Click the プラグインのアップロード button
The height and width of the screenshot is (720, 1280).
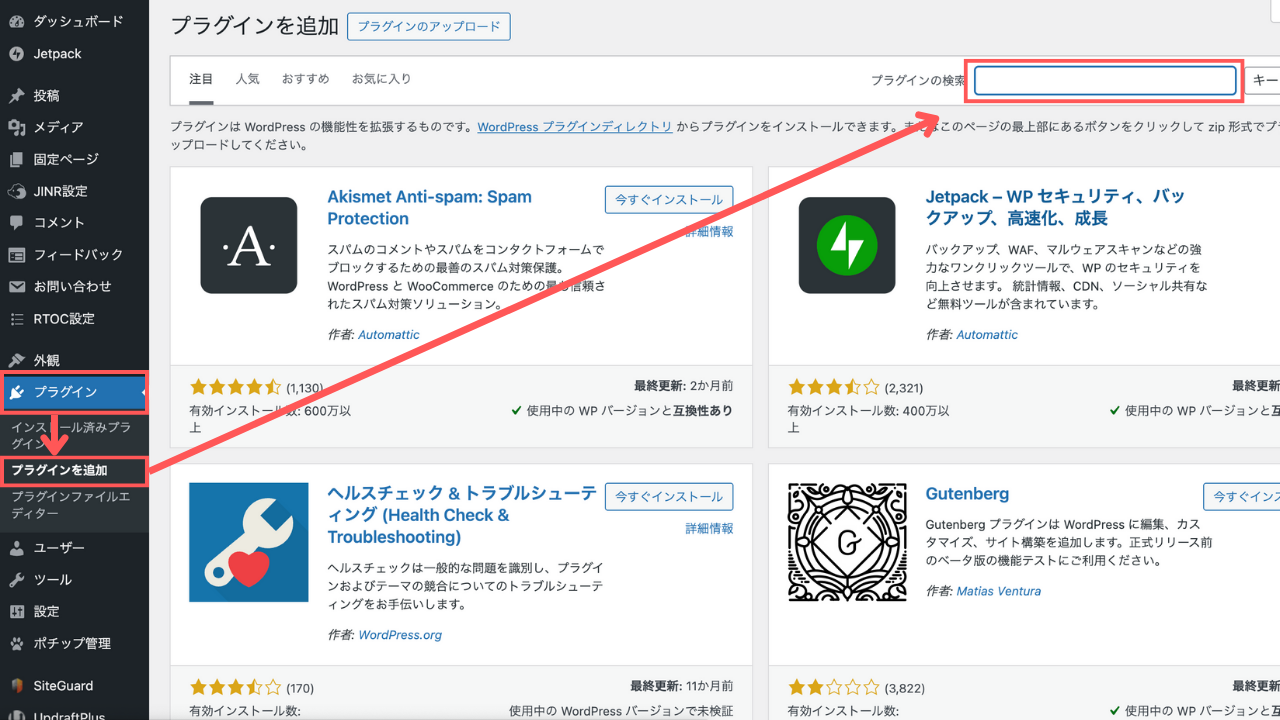tap(429, 27)
